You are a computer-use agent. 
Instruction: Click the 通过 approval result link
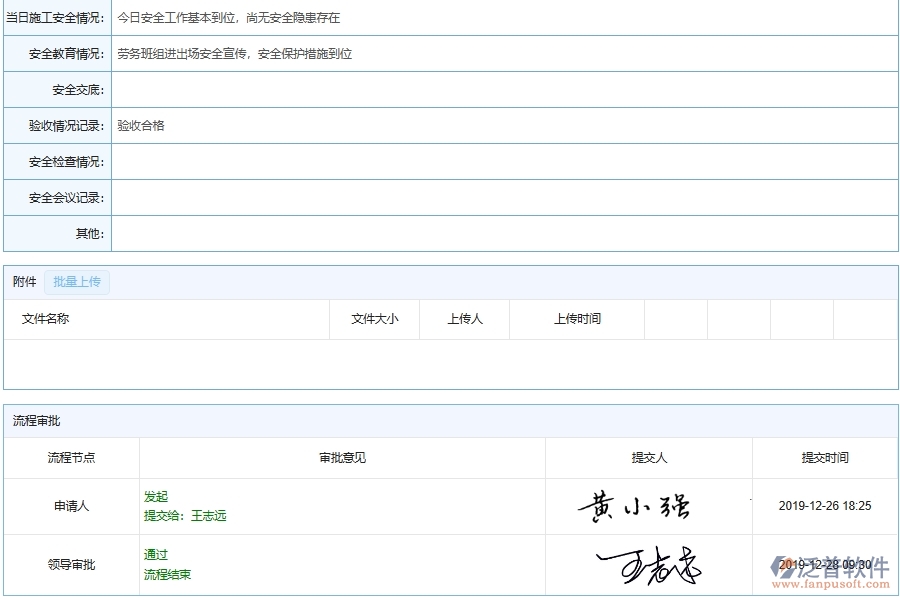coord(156,554)
